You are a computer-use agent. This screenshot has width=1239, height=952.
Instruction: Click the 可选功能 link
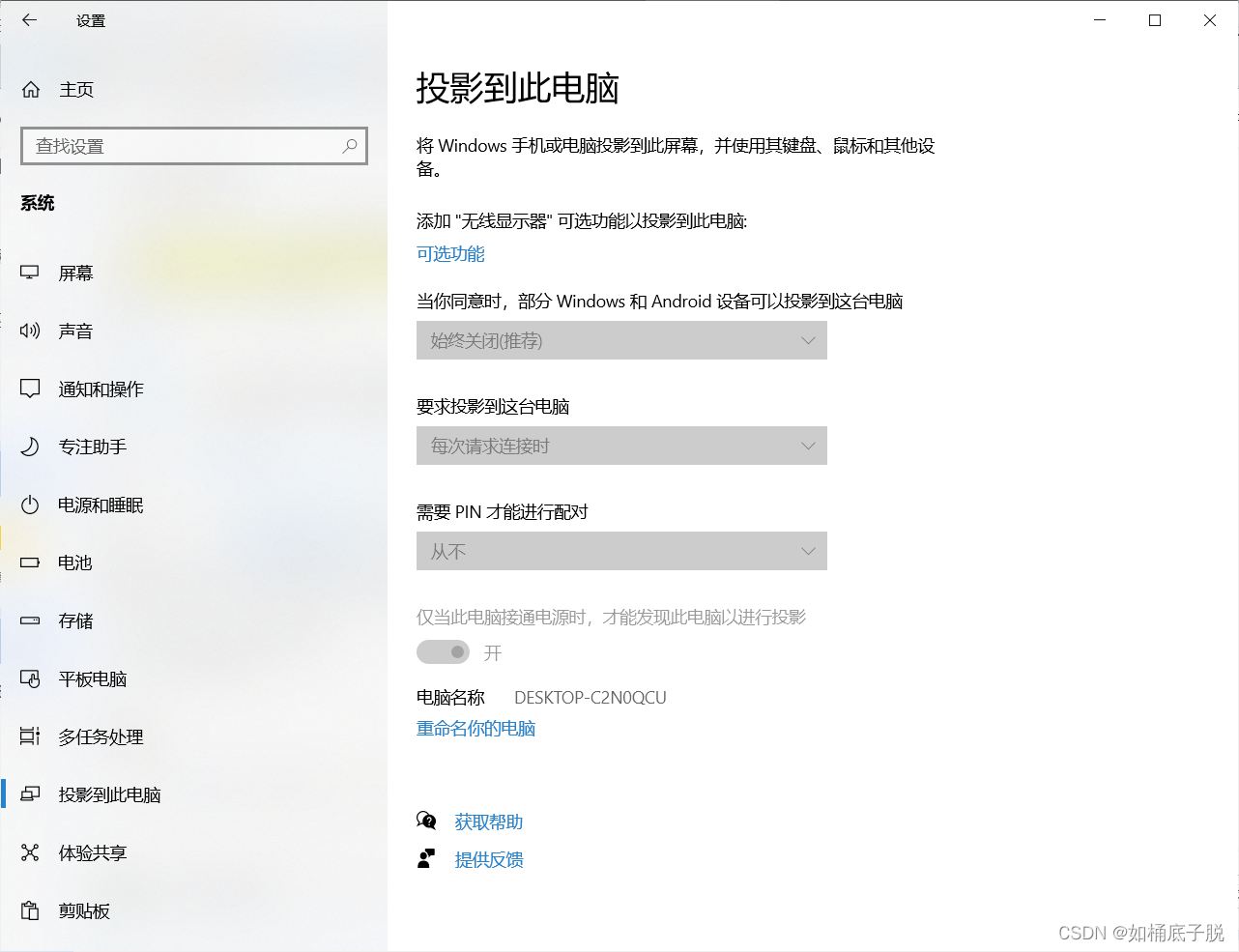click(x=450, y=254)
